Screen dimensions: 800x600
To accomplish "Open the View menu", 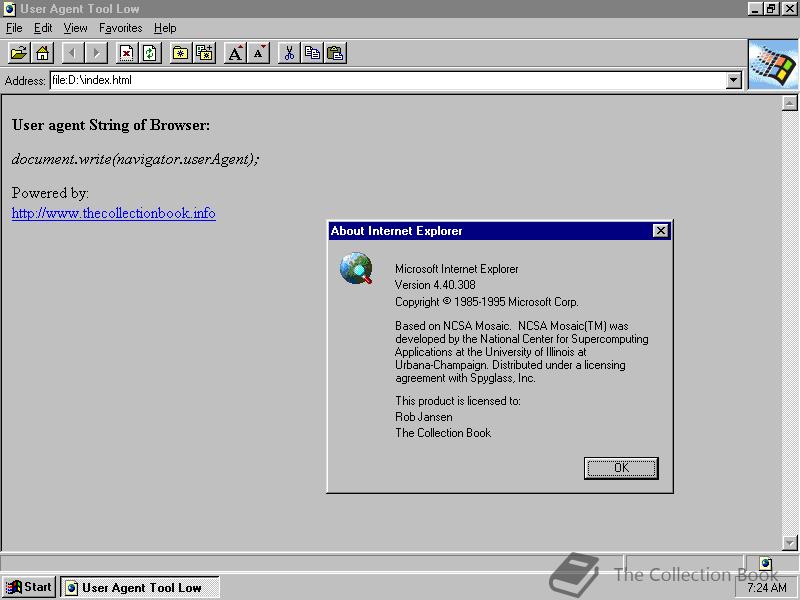I will click(x=75, y=28).
